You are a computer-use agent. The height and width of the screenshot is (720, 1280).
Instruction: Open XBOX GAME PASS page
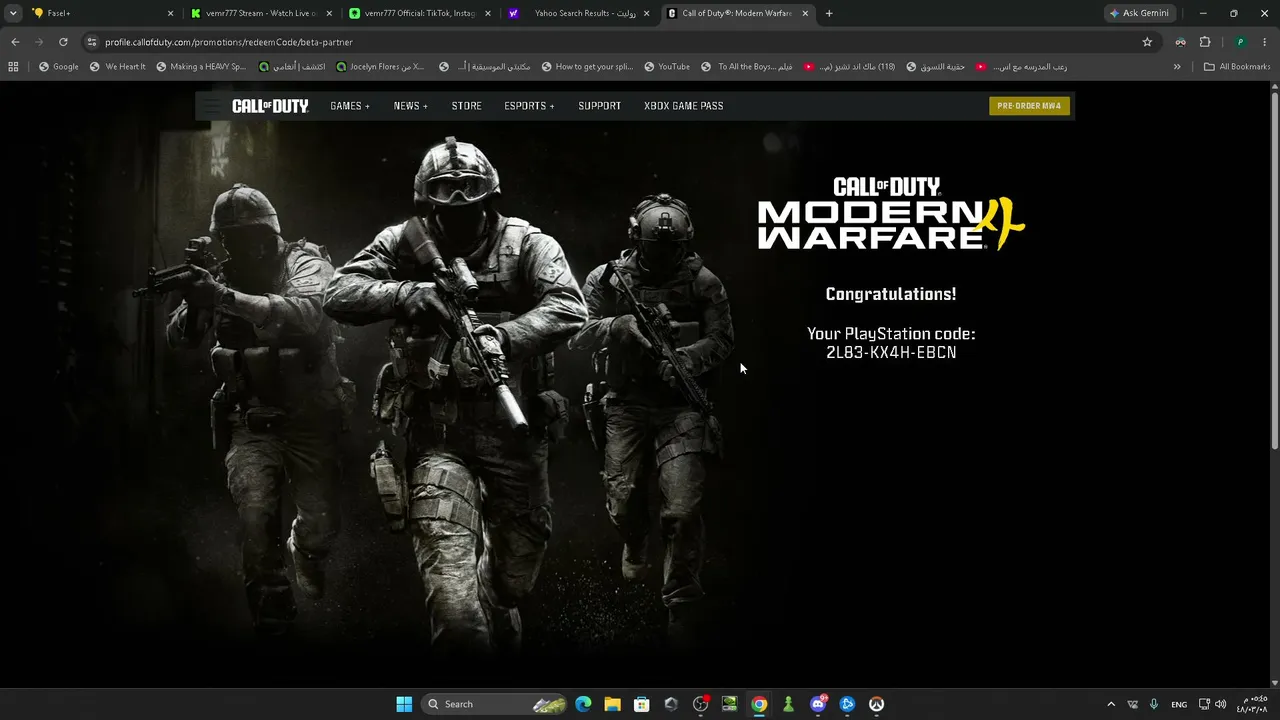[683, 106]
